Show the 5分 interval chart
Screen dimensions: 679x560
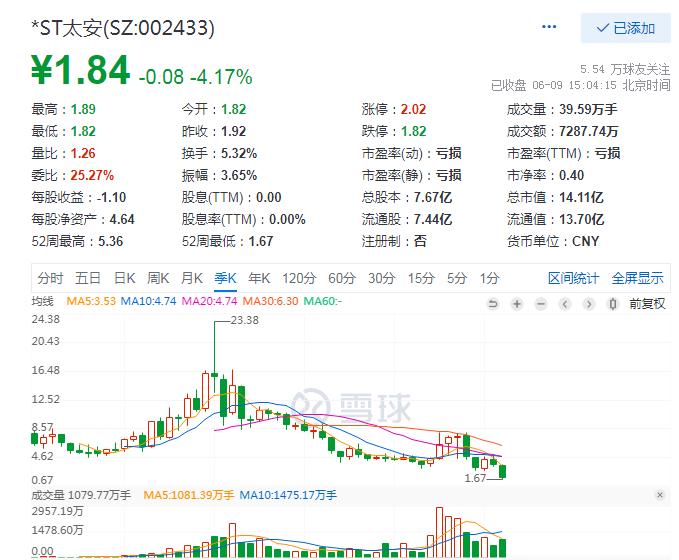457,278
